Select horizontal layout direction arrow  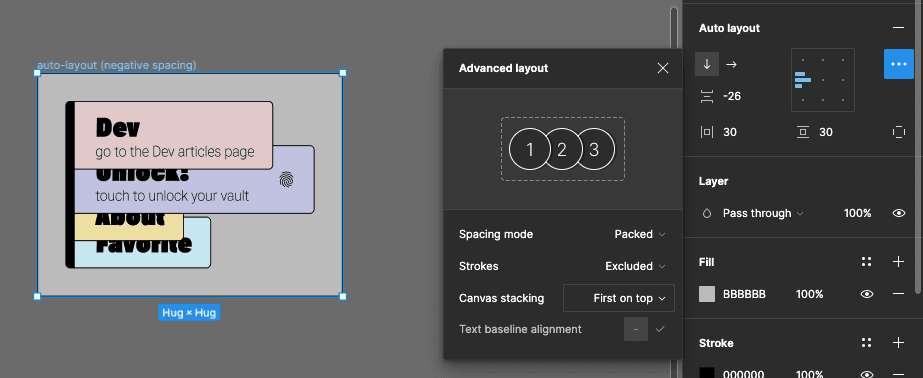(732, 64)
